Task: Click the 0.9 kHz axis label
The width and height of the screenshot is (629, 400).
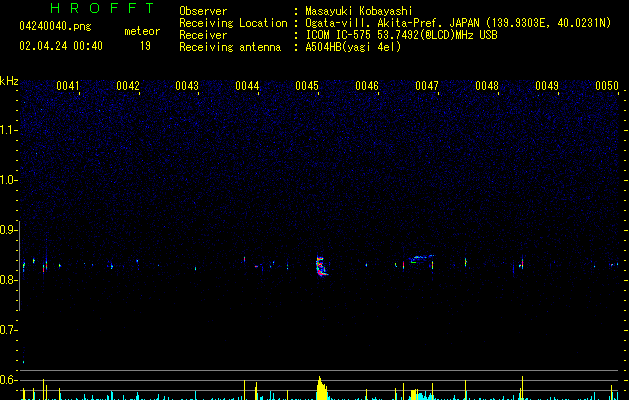Action: tap(8, 230)
